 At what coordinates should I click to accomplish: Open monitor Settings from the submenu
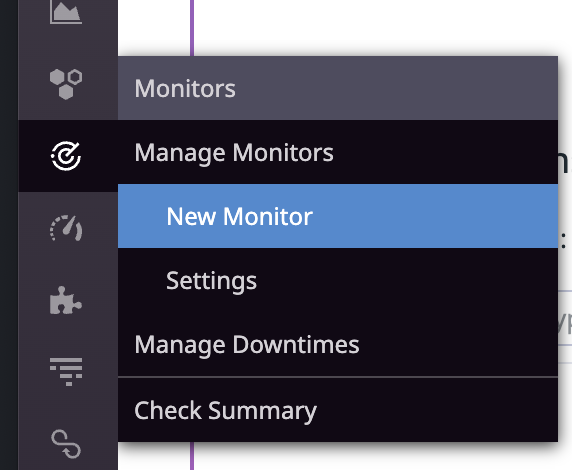211,281
